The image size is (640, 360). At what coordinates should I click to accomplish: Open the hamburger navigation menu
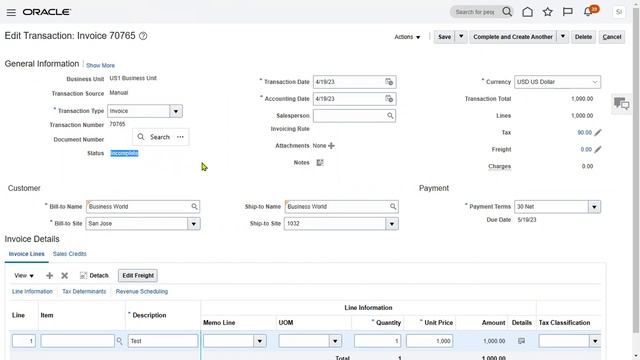click(11, 13)
